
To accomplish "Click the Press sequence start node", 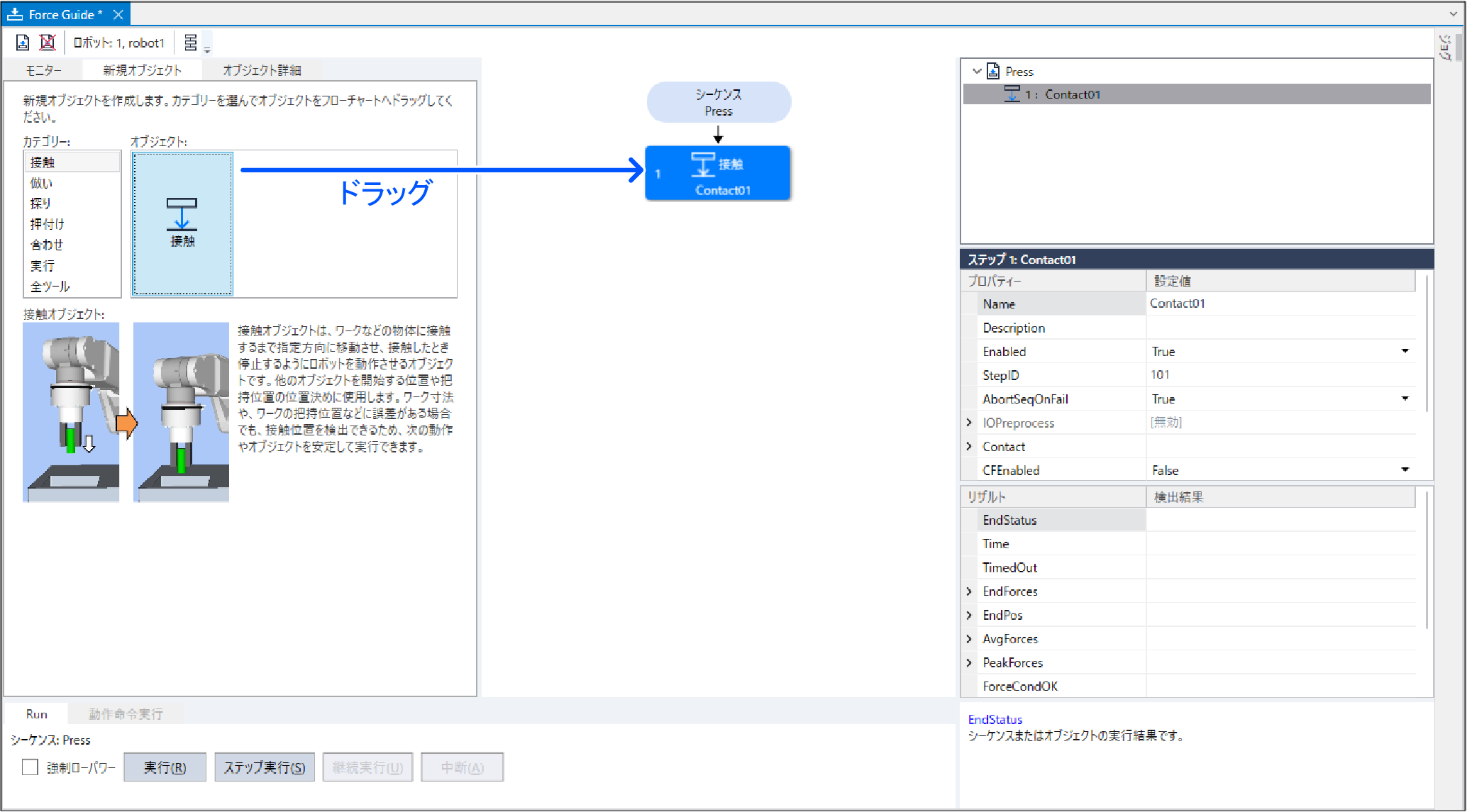I will click(x=718, y=102).
